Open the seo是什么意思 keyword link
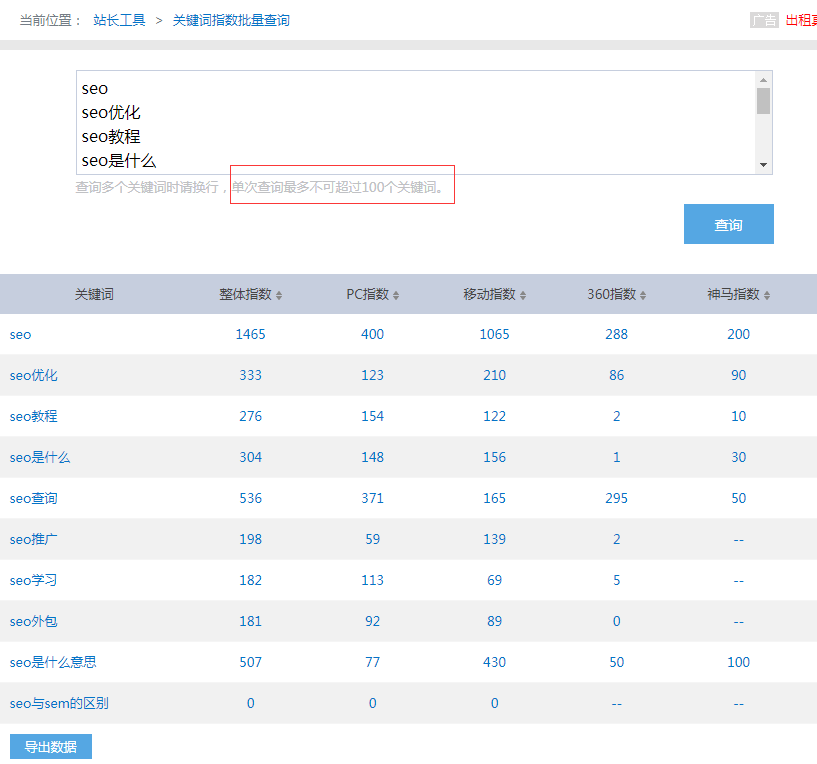Image resolution: width=817 pixels, height=764 pixels. 53,663
